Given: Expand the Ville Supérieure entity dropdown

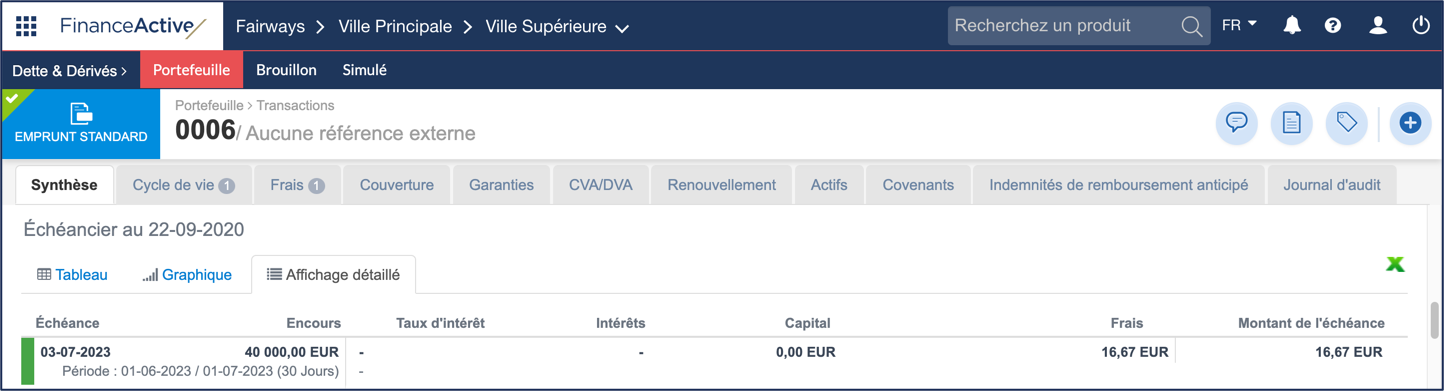Looking at the screenshot, I should [557, 27].
